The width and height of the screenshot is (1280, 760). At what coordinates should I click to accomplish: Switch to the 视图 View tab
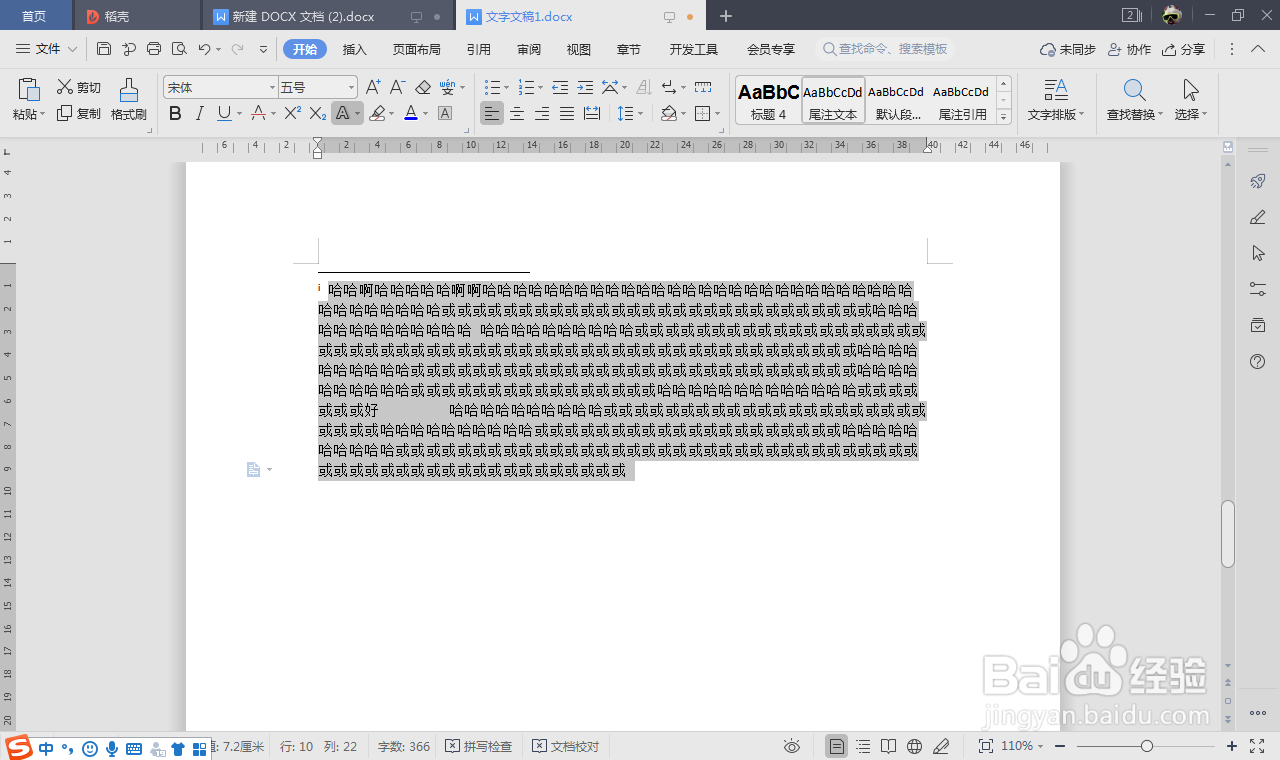579,49
